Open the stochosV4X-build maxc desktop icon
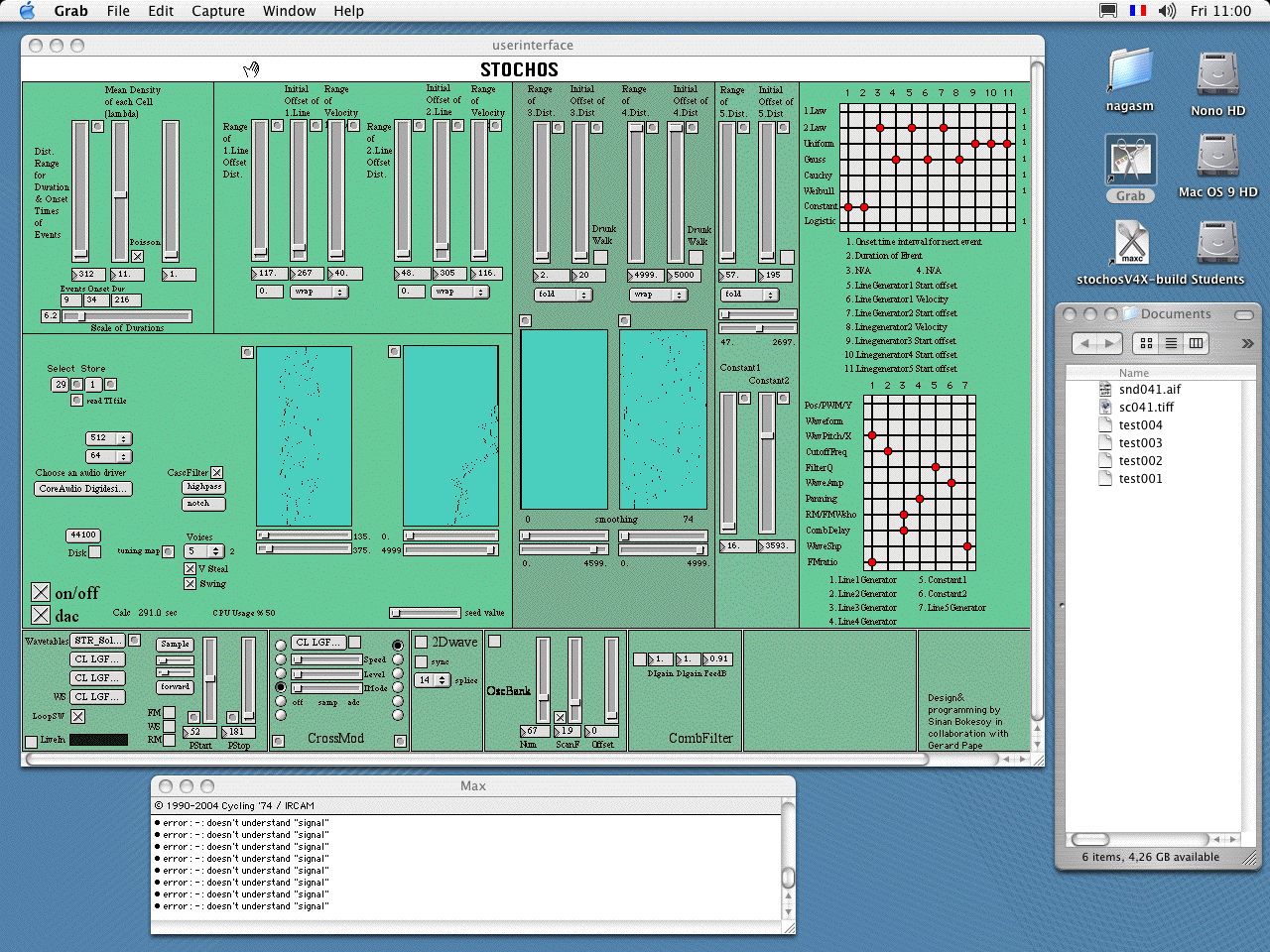 1131,243
